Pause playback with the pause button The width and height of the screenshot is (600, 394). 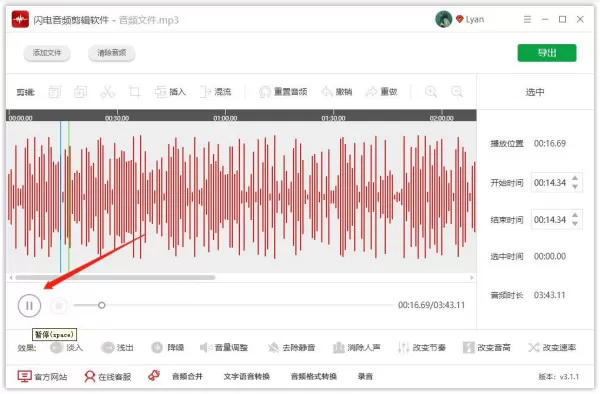[x=29, y=305]
